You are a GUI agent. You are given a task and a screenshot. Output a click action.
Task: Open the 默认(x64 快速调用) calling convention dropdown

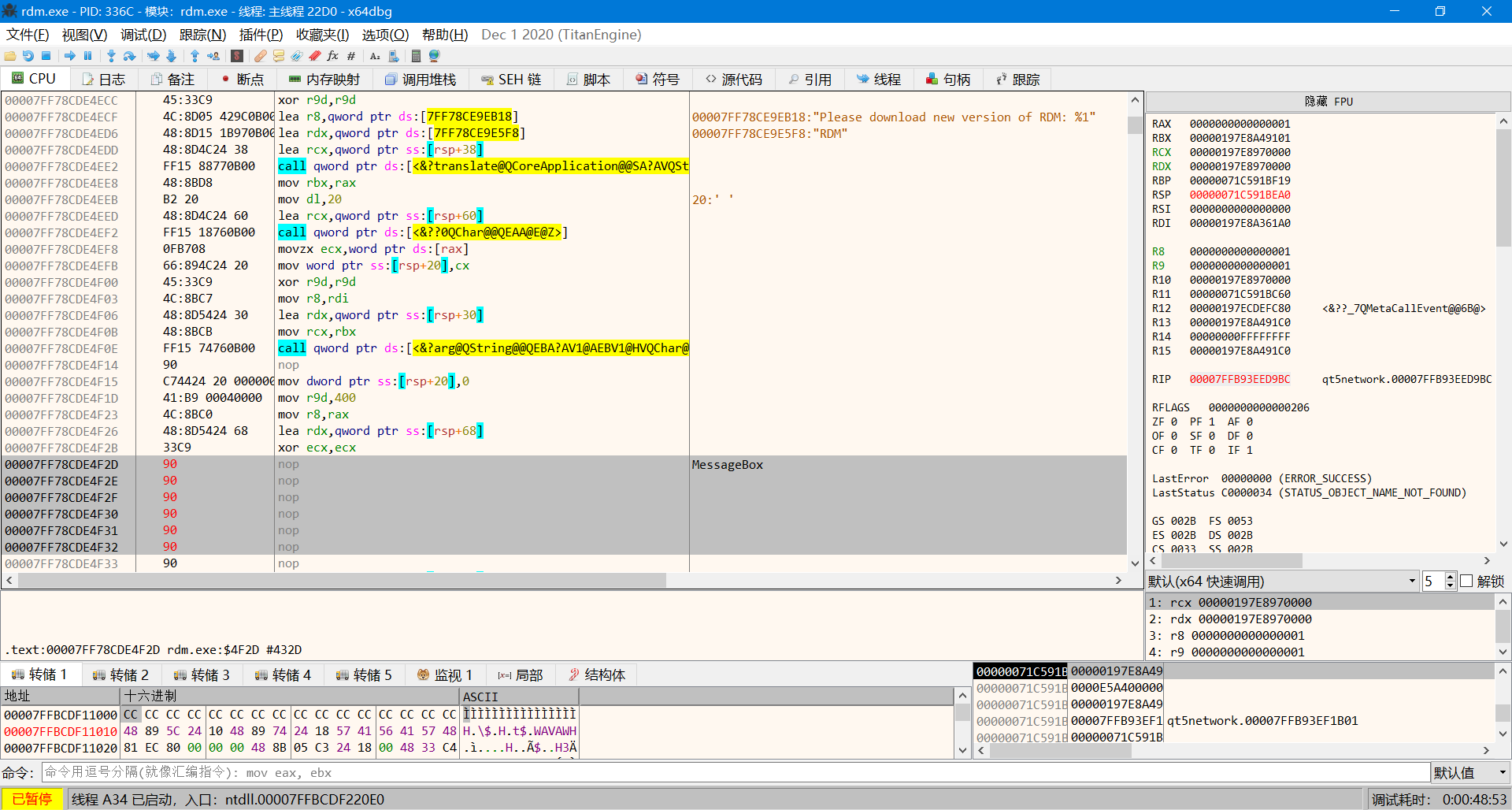tap(1281, 581)
